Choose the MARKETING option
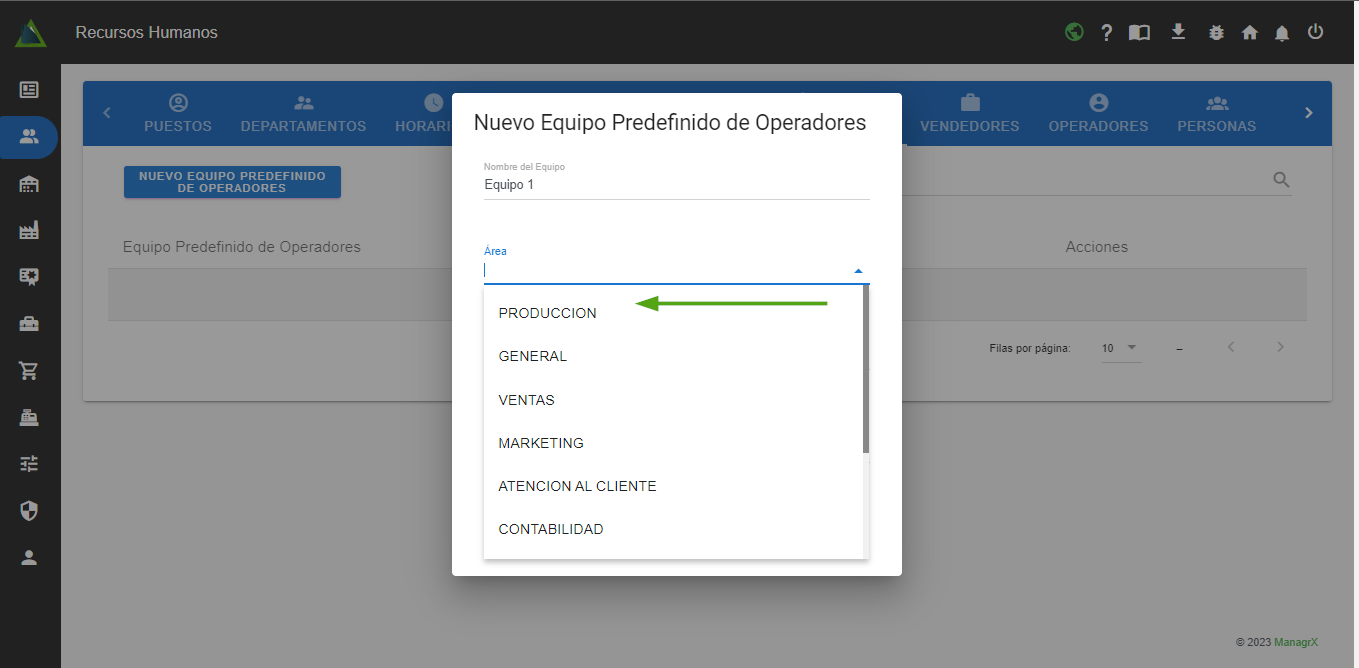 coord(541,443)
